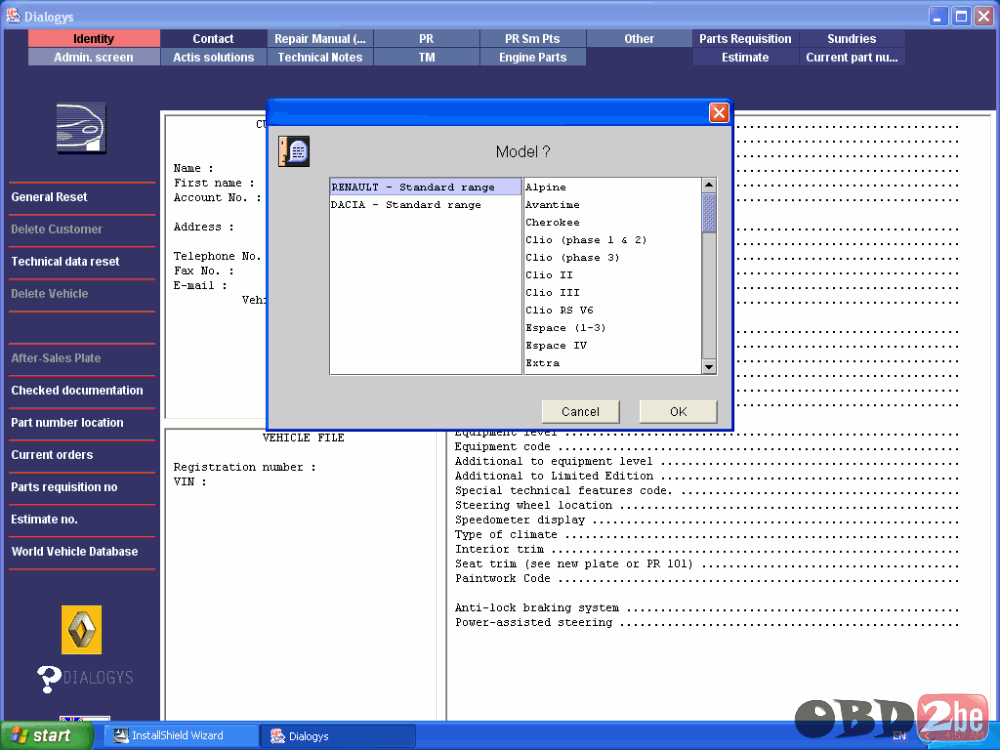Close the Dialogys main window
Viewport: 1000px width, 750px height.
point(984,17)
